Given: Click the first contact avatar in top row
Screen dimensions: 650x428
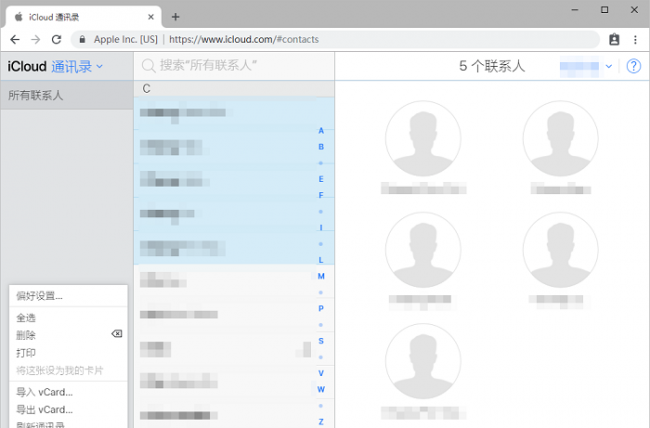Looking at the screenshot, I should click(423, 139).
